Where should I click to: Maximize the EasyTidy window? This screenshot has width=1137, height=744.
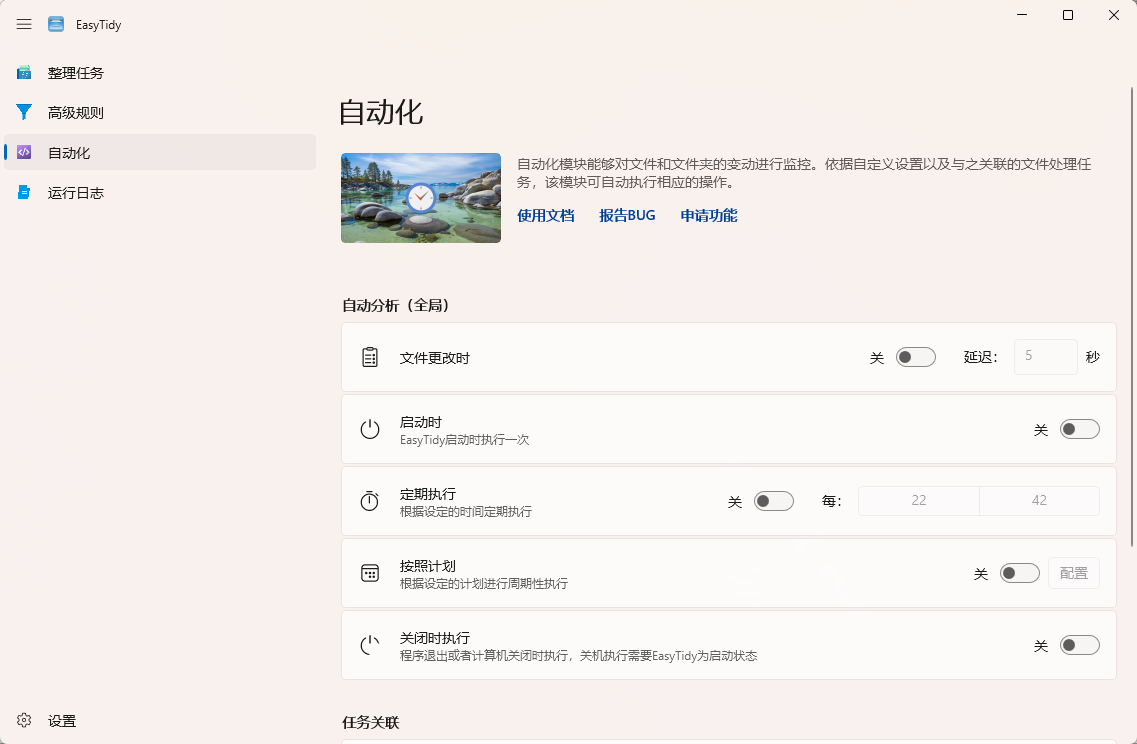pyautogui.click(x=1067, y=15)
